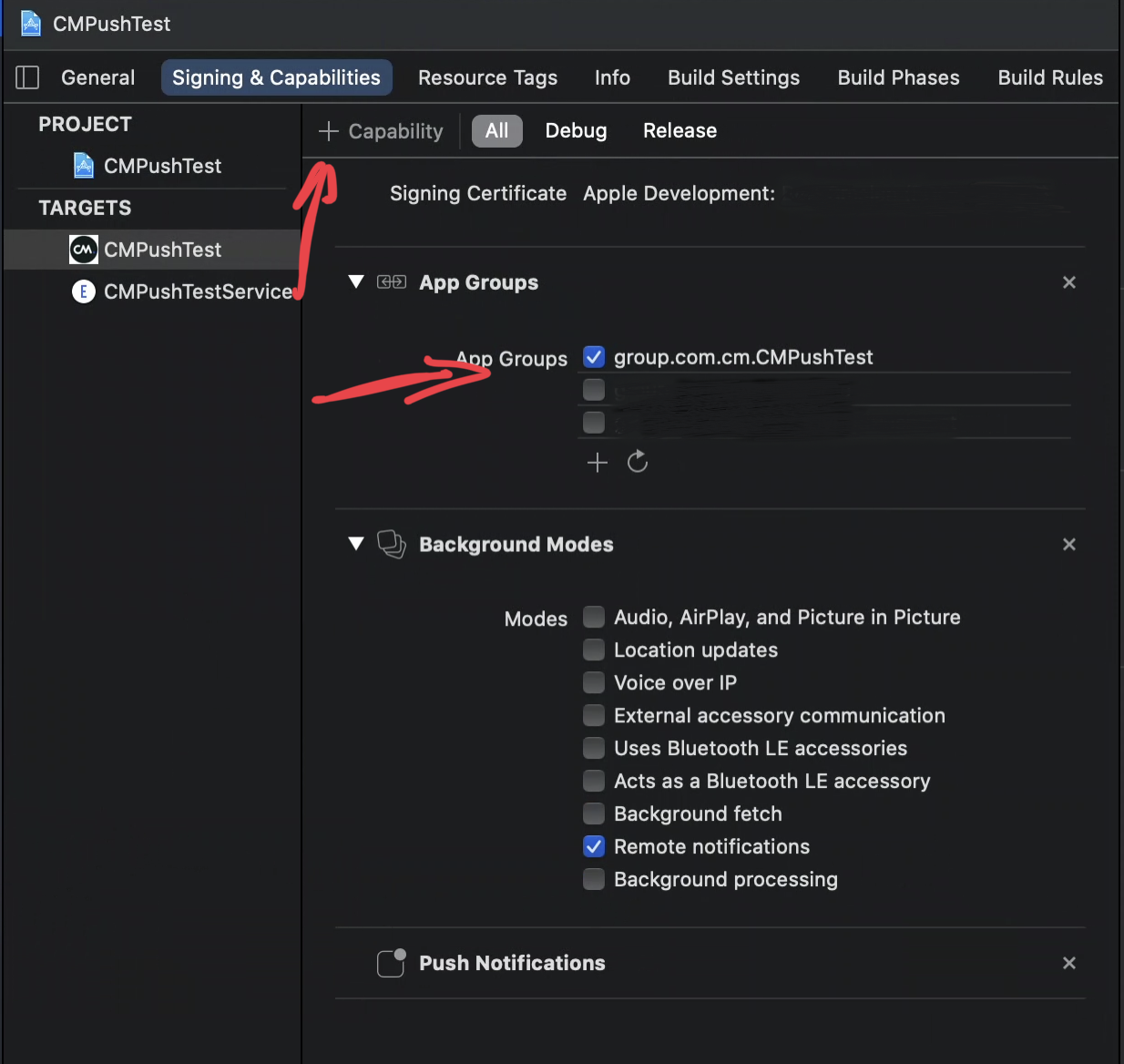Image resolution: width=1124 pixels, height=1064 pixels.
Task: Refresh the app groups list
Action: coord(638,462)
